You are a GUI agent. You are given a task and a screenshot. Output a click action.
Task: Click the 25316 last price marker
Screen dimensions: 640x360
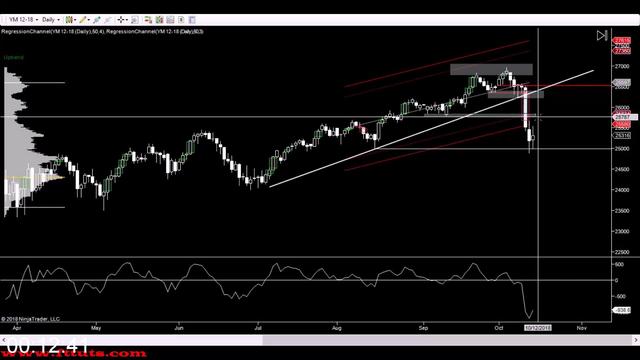(622, 136)
